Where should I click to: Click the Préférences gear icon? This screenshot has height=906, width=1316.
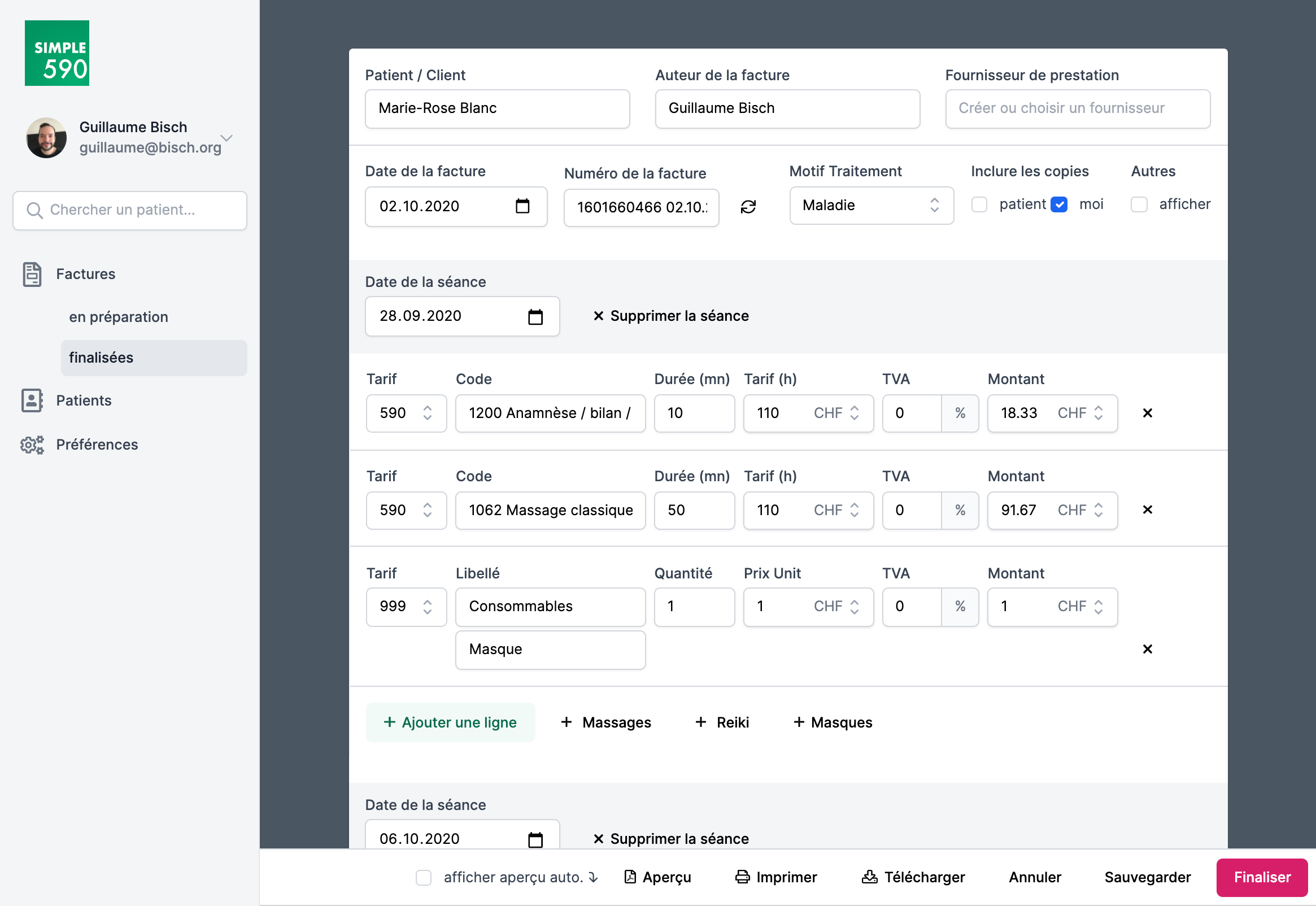coord(32,445)
